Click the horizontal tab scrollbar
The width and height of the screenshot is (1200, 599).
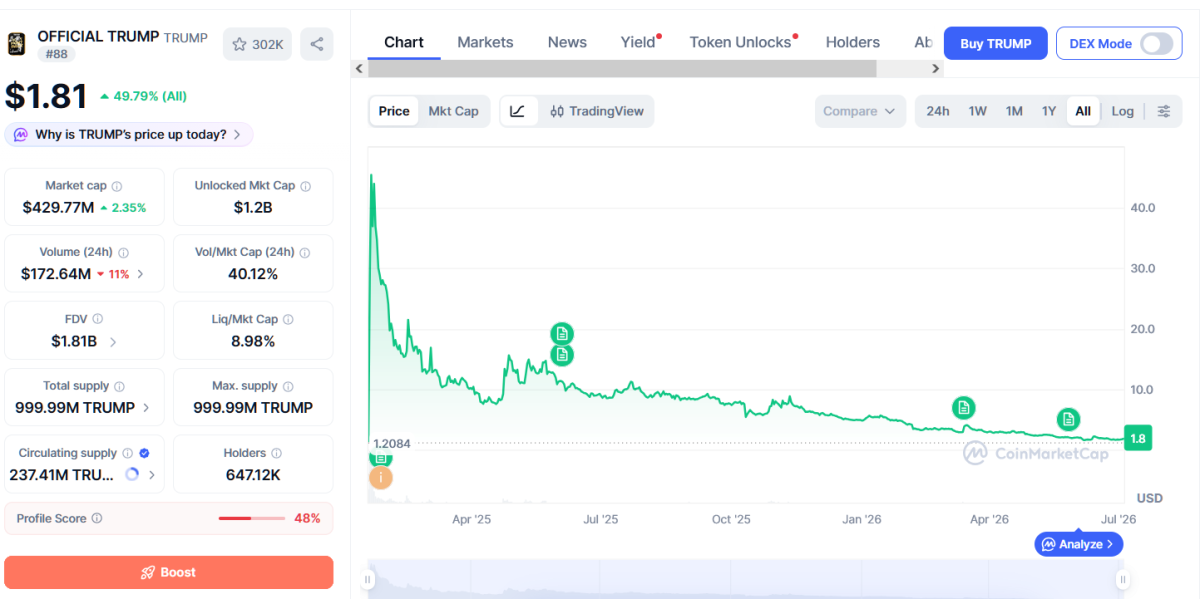tap(622, 69)
